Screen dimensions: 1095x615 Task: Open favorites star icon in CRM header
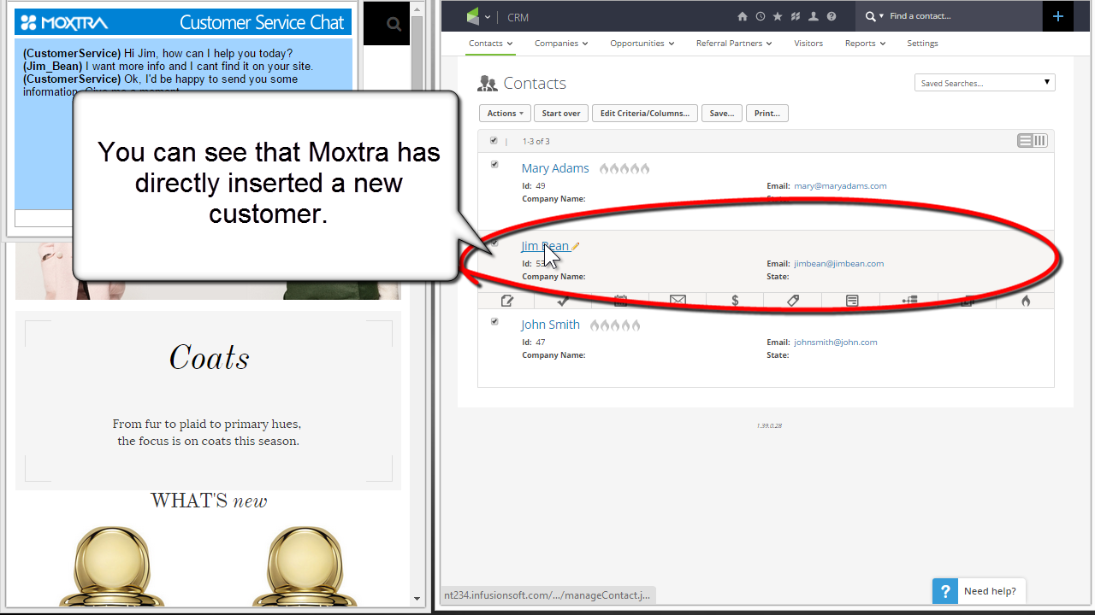[777, 16]
